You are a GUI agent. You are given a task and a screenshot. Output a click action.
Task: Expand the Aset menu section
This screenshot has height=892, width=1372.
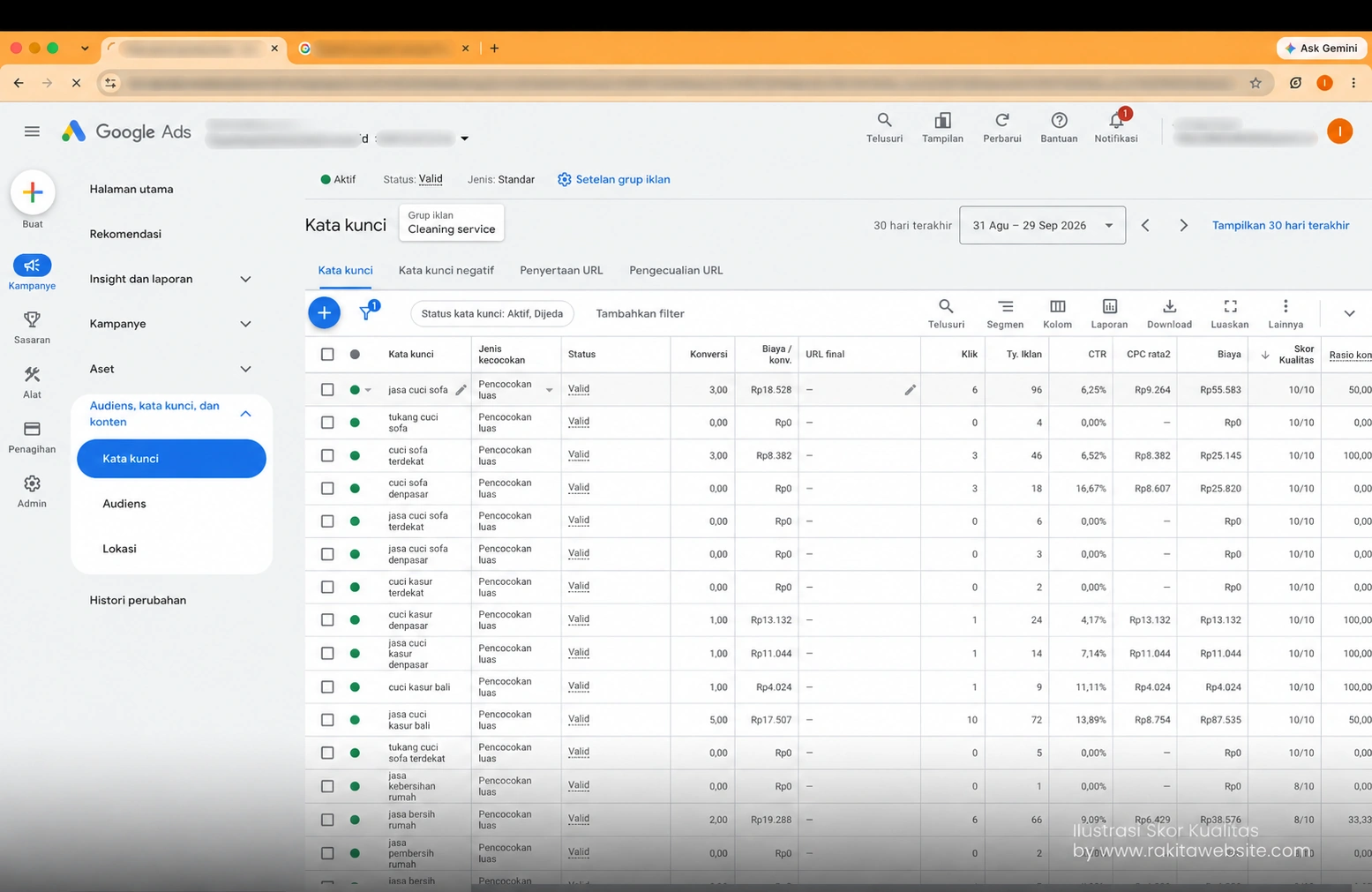(x=245, y=369)
